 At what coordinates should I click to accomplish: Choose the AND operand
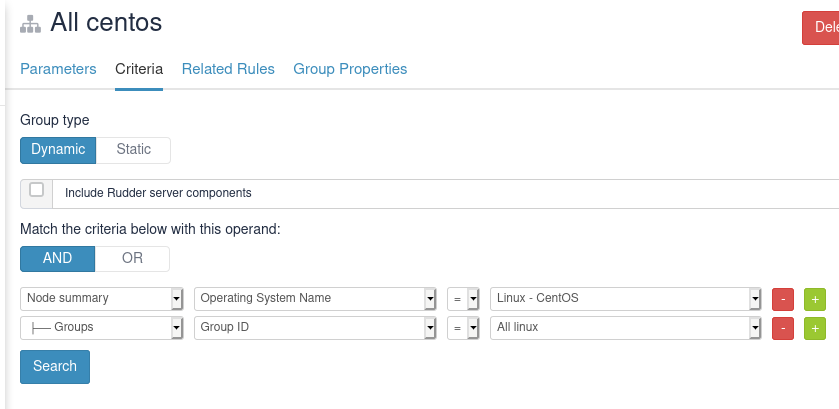pyautogui.click(x=57, y=259)
